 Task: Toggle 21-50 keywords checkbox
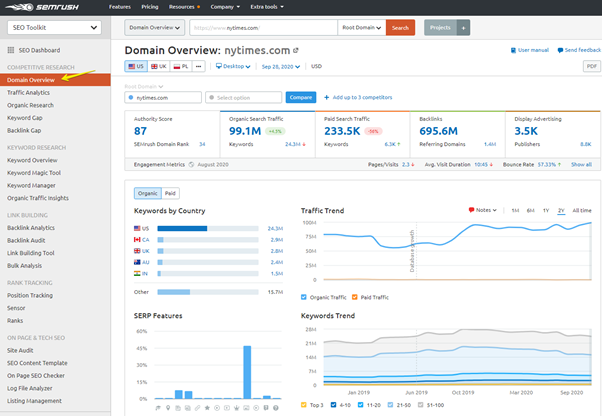(x=390, y=405)
